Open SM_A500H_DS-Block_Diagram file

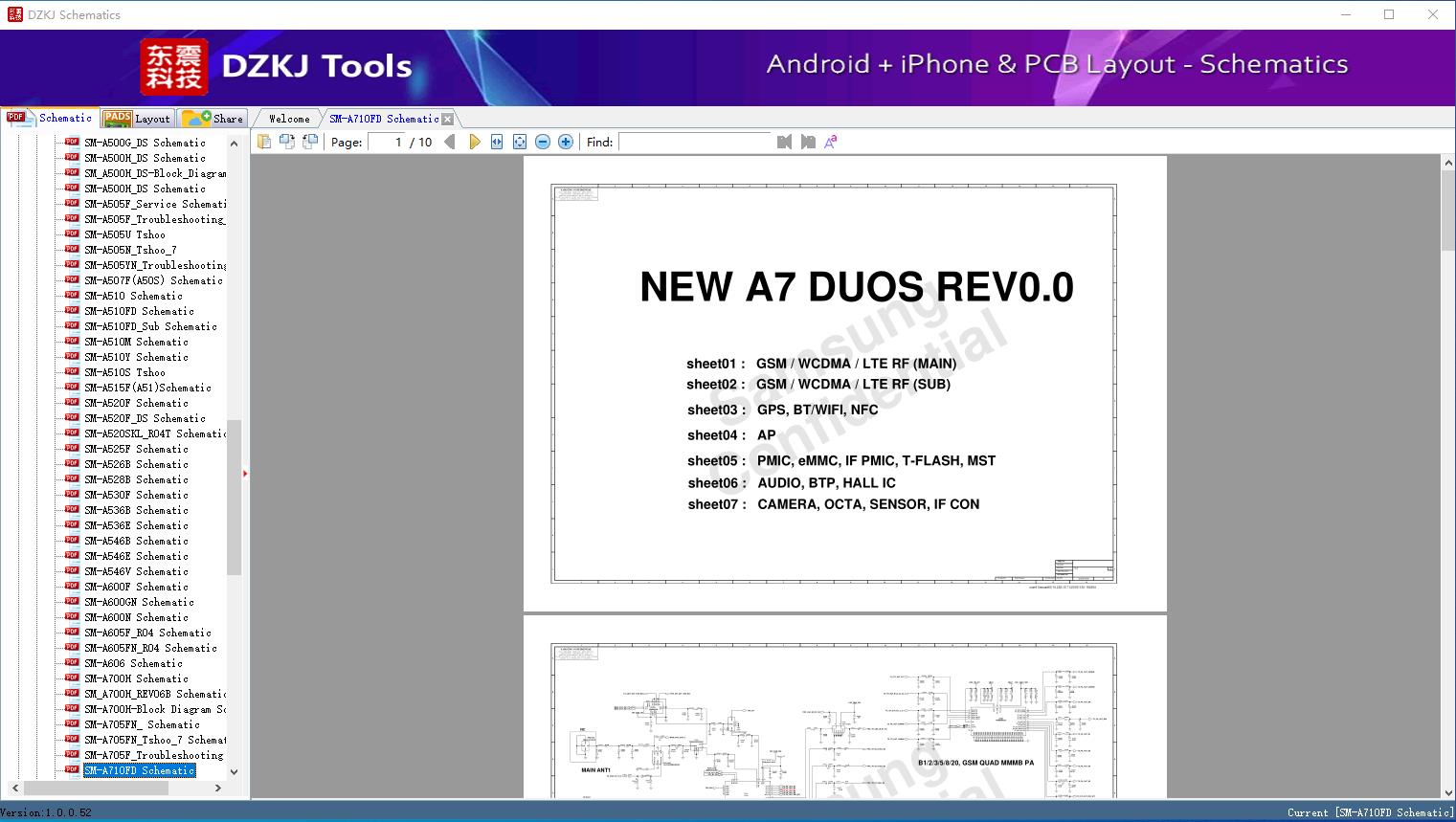click(155, 173)
